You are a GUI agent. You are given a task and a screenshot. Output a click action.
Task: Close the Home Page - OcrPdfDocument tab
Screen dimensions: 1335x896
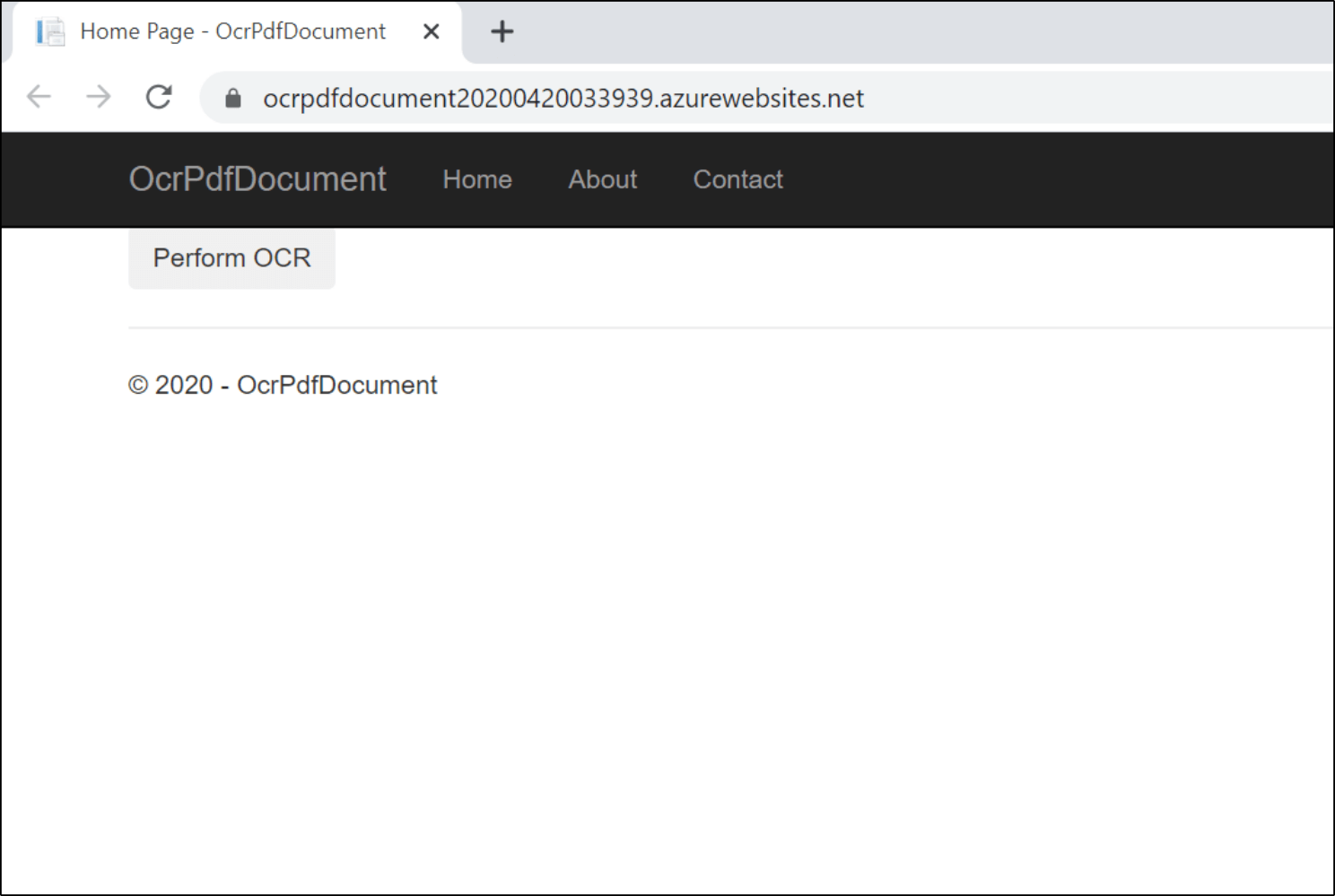point(431,31)
